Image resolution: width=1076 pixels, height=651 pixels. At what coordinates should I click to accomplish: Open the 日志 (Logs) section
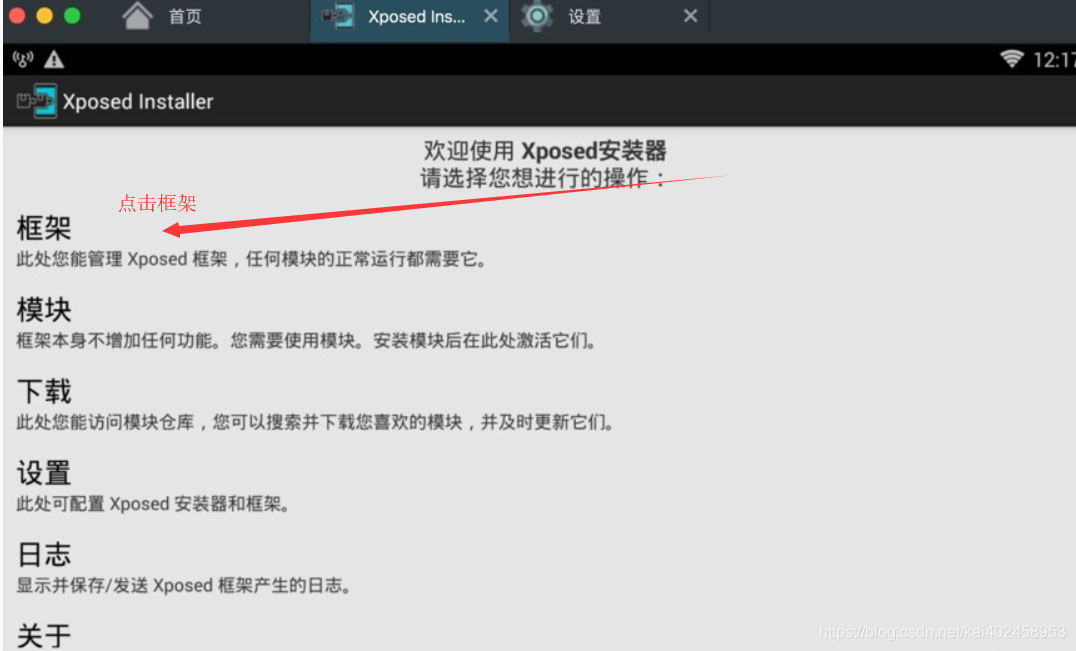pos(44,554)
